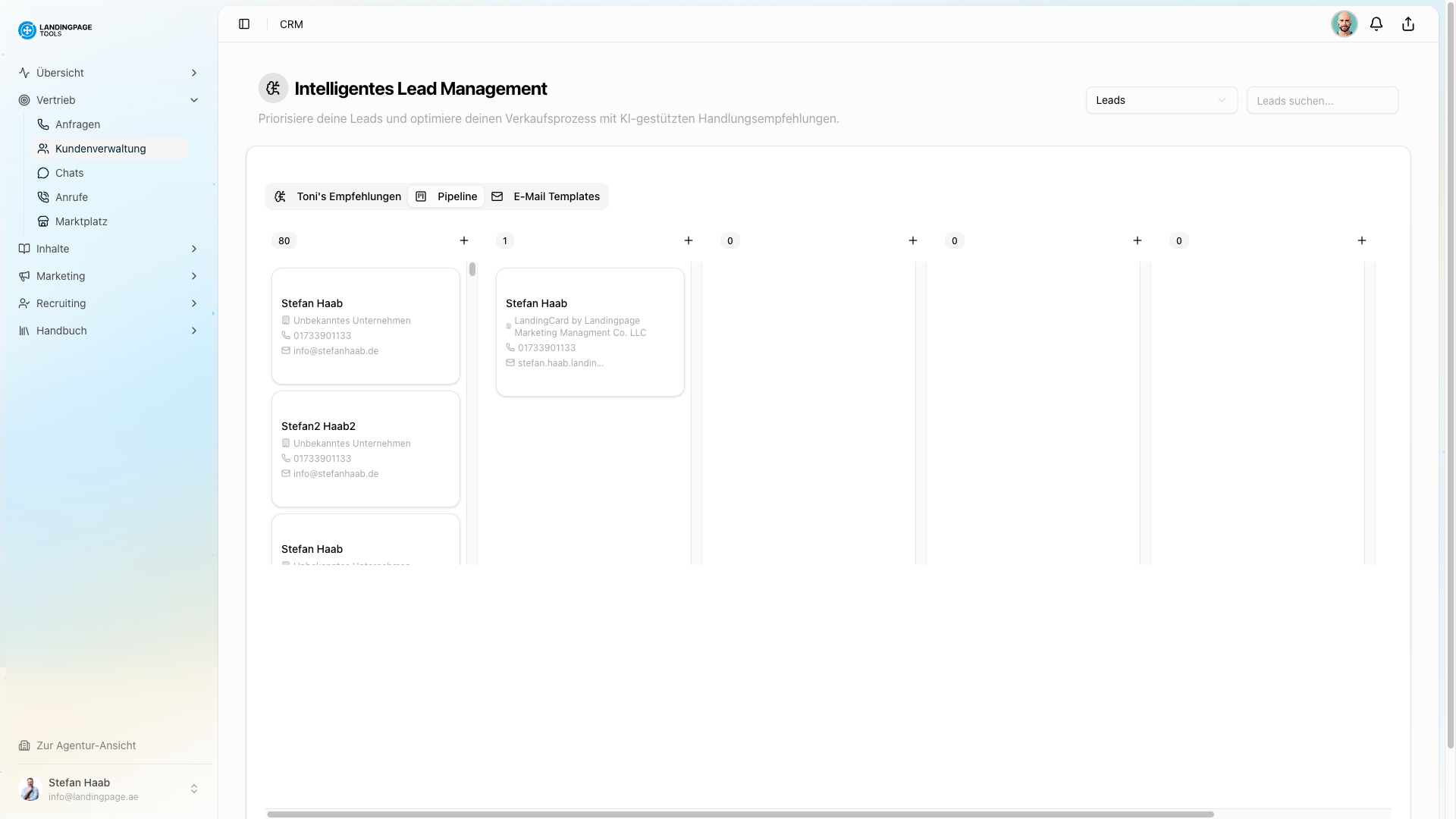Screen dimensions: 1456x819
Task: Click the Leads suchen search field
Action: [1323, 99]
